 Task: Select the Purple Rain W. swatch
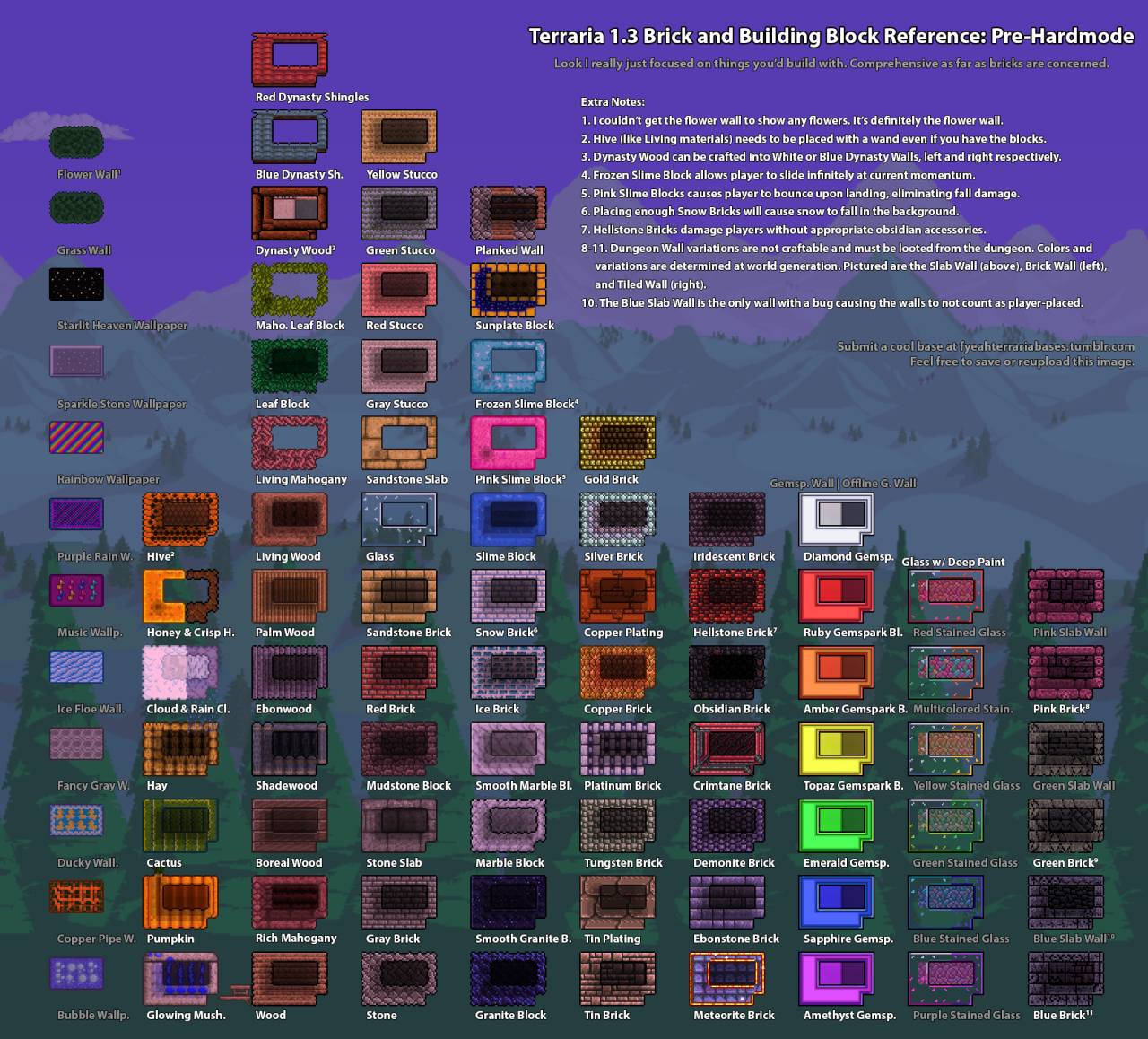point(76,514)
